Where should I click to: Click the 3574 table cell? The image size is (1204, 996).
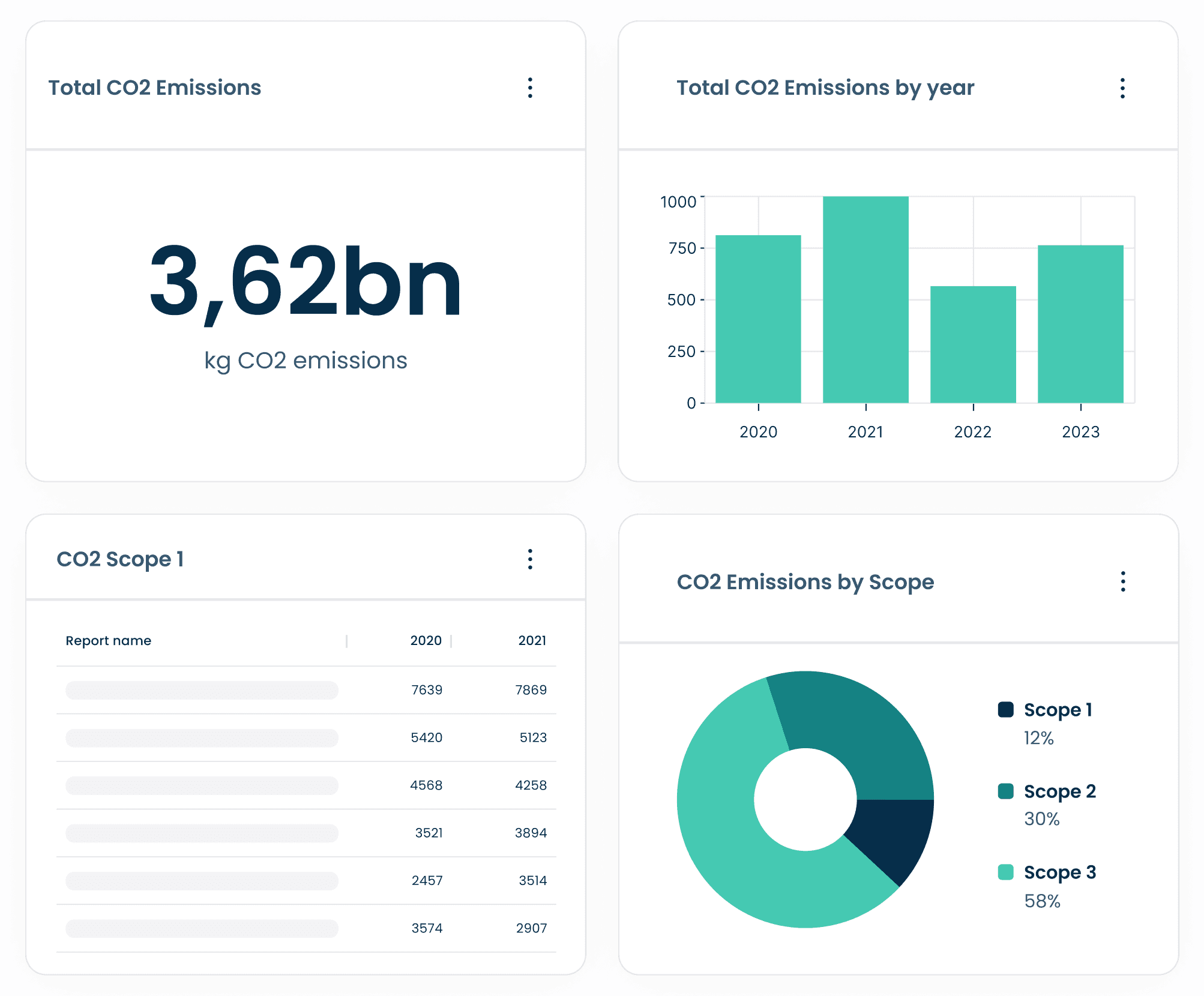(x=427, y=928)
